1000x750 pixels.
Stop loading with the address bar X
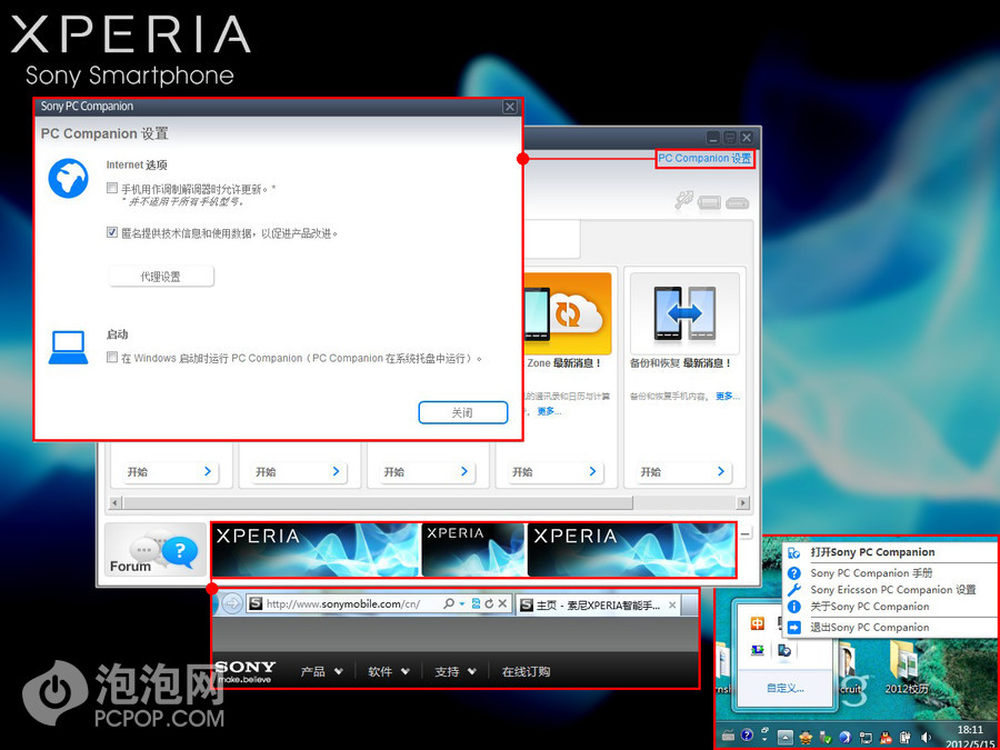pos(503,603)
